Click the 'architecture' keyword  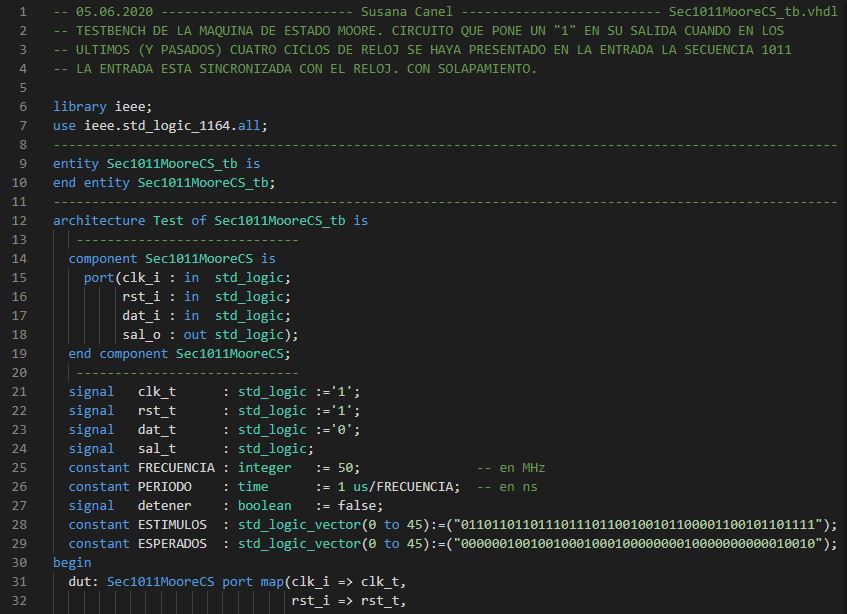pos(98,220)
